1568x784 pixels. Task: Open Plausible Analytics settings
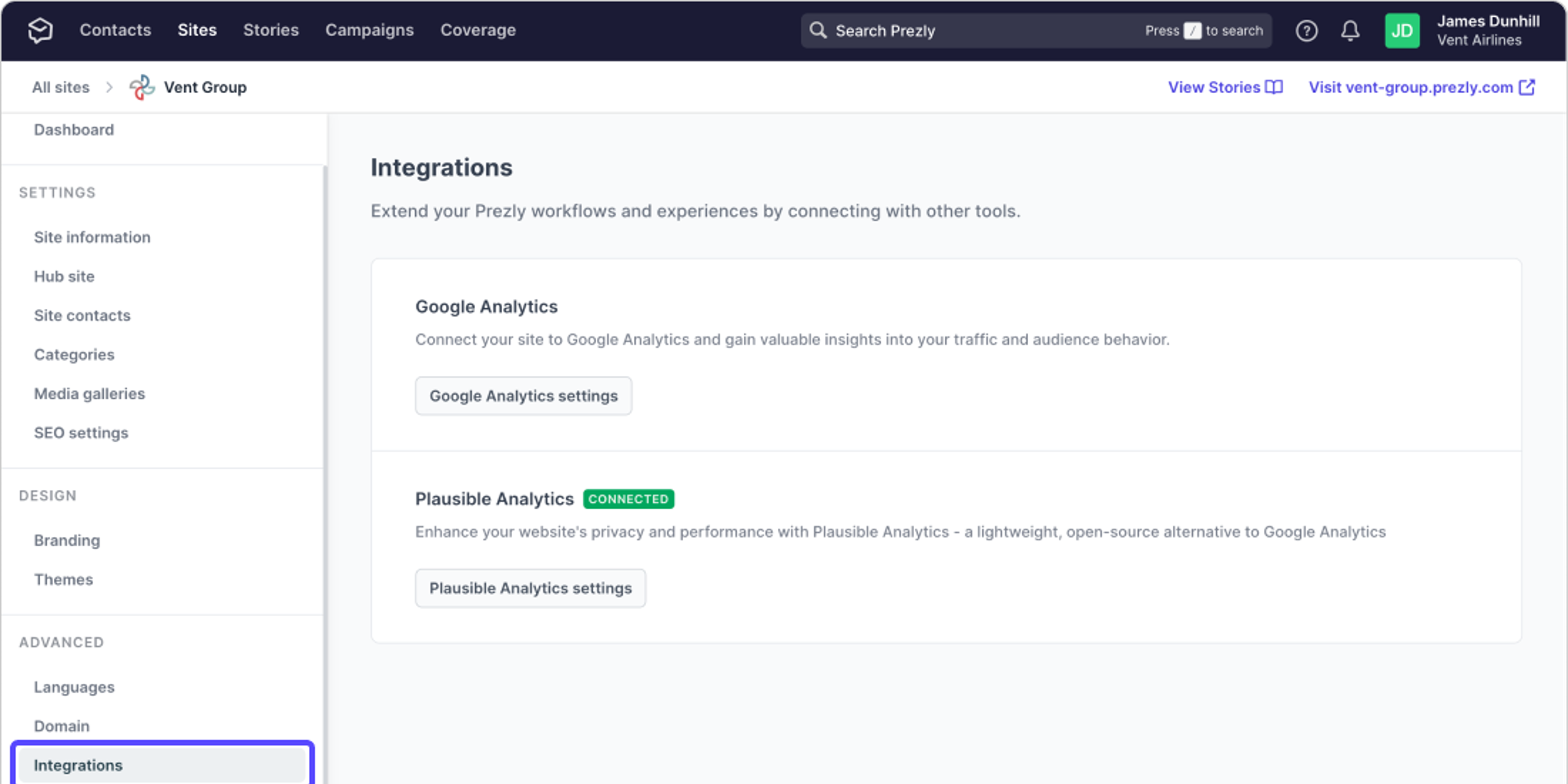530,588
